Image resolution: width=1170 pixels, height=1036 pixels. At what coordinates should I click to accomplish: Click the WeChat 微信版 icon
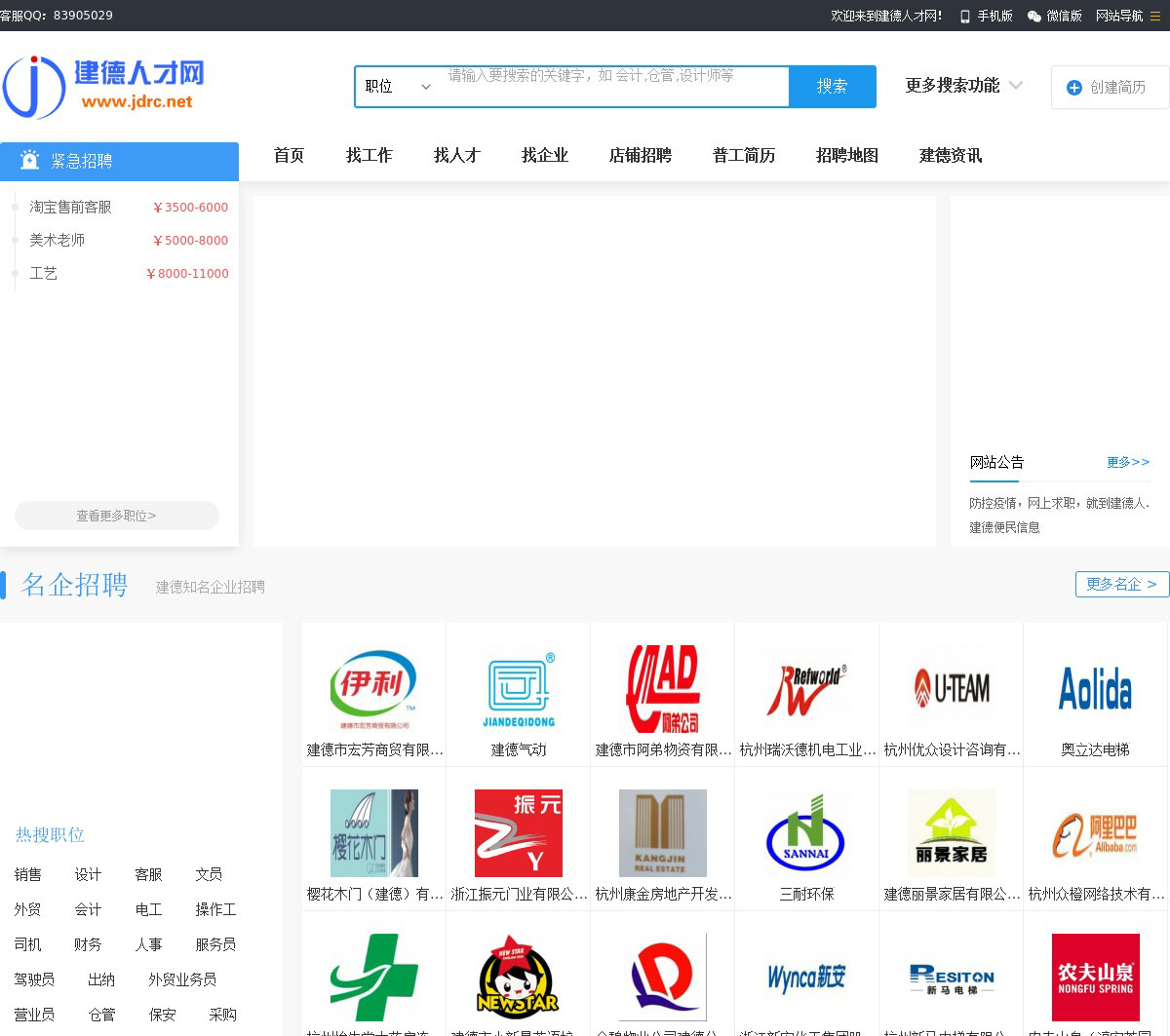[x=1033, y=17]
